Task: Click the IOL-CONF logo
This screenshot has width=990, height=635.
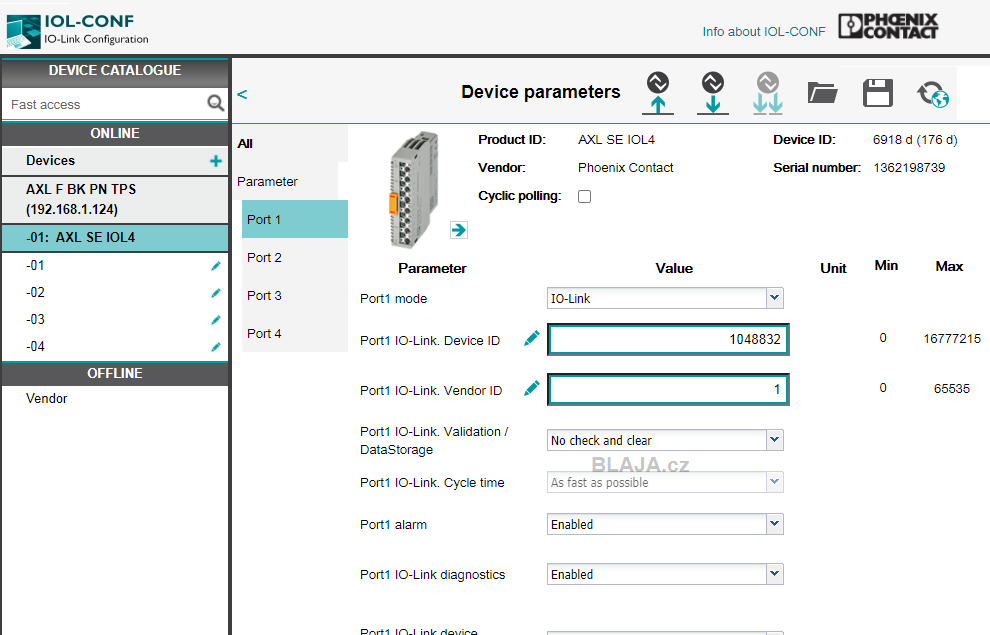Action: pos(78,30)
